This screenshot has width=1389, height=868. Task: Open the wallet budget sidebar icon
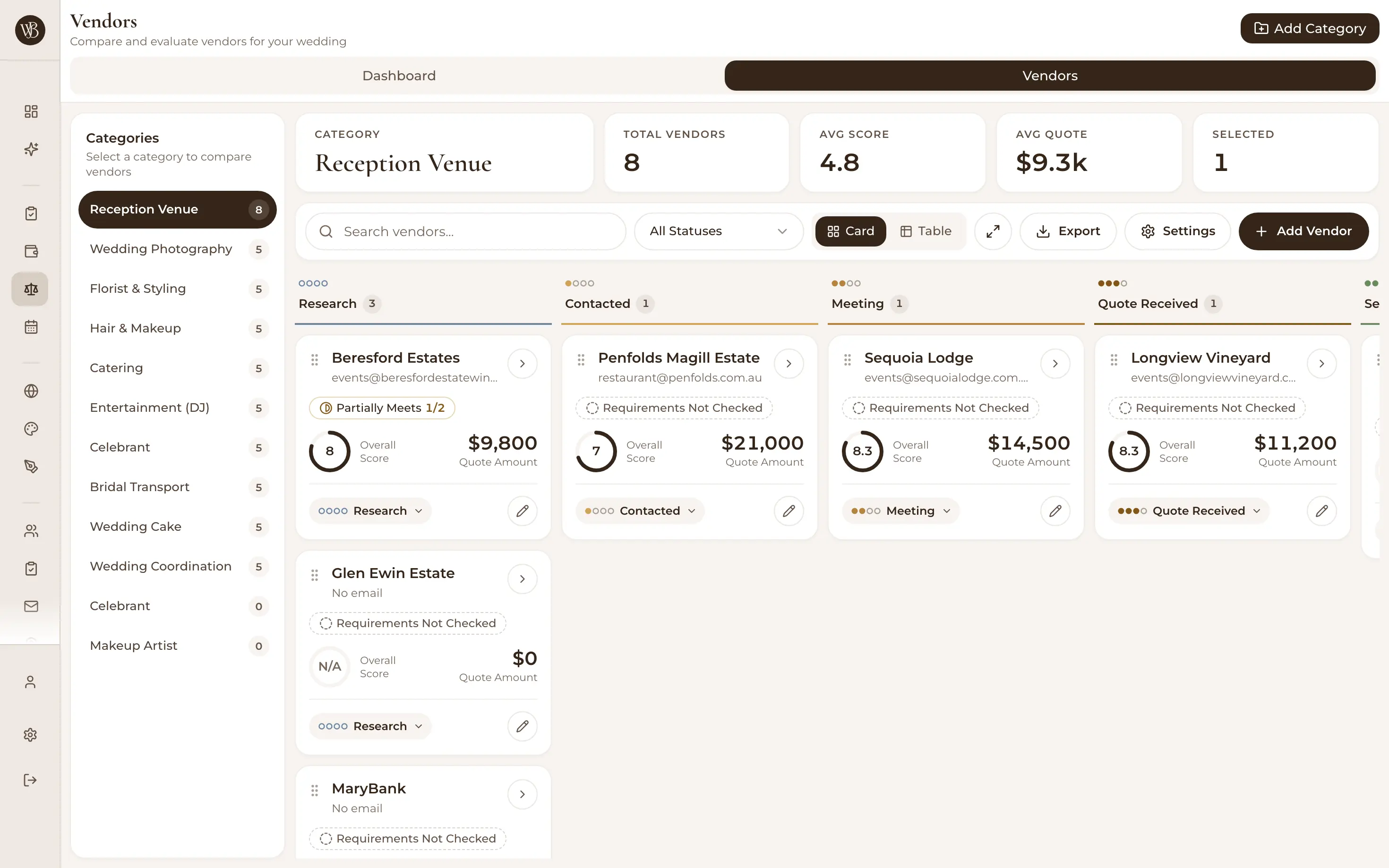[31, 251]
